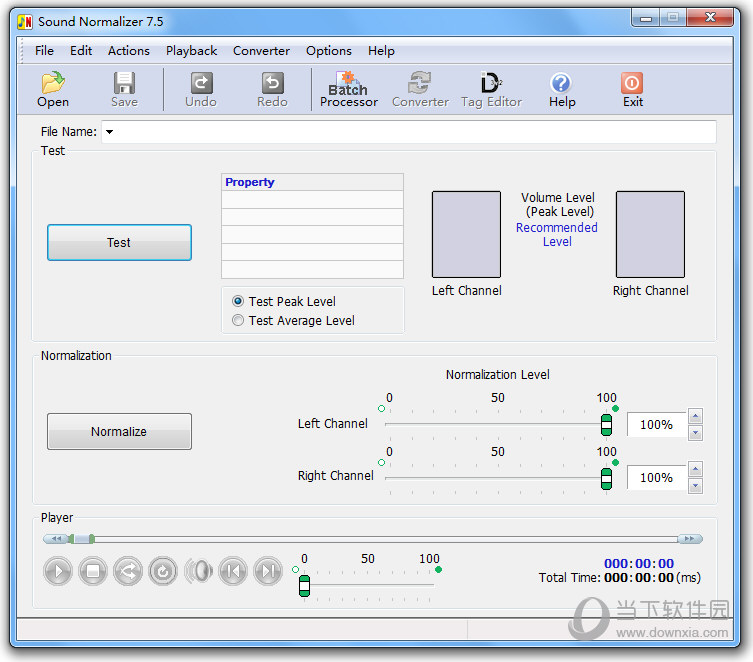Click rewind arrow at seek bar left end
This screenshot has height=662, width=753.
56,539
